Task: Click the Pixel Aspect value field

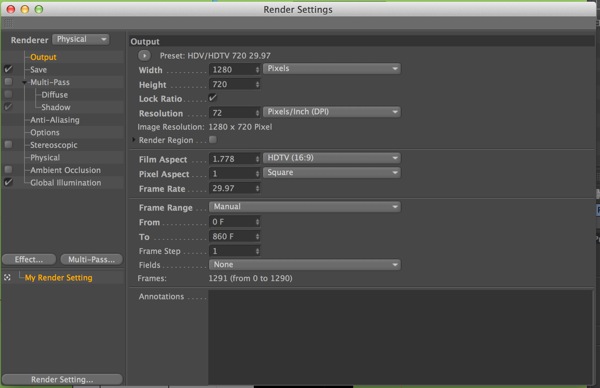Action: click(231, 174)
